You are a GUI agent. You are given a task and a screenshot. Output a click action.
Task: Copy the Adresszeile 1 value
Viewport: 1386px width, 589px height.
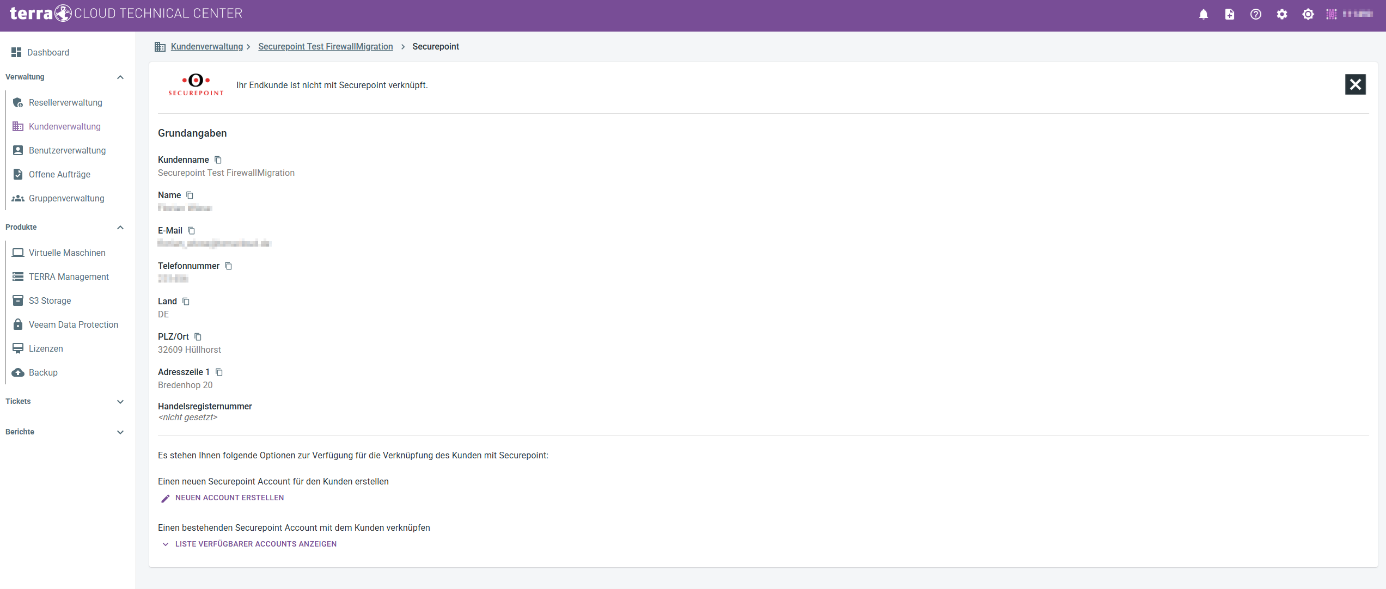click(219, 372)
